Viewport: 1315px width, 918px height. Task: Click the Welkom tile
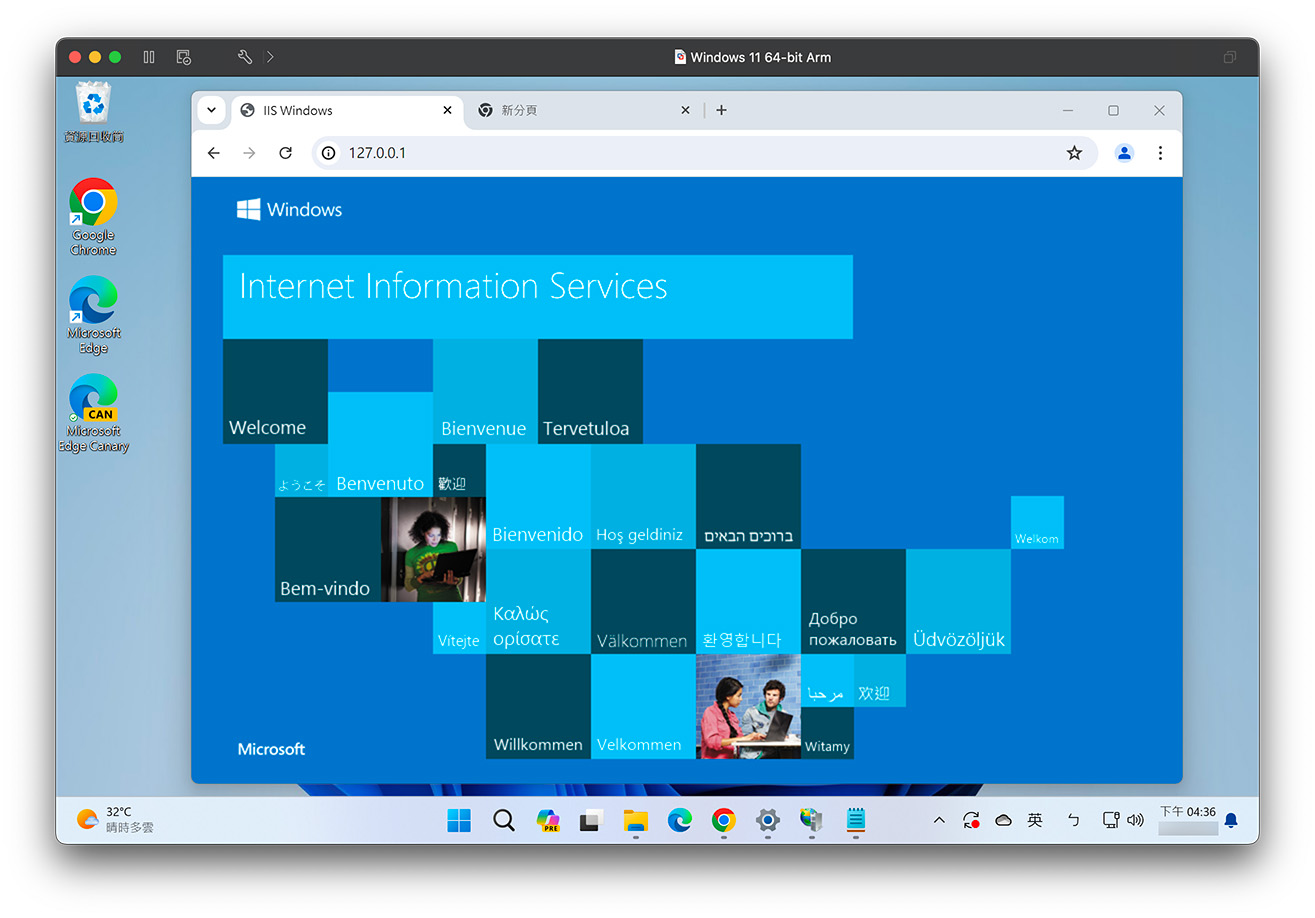(1037, 522)
